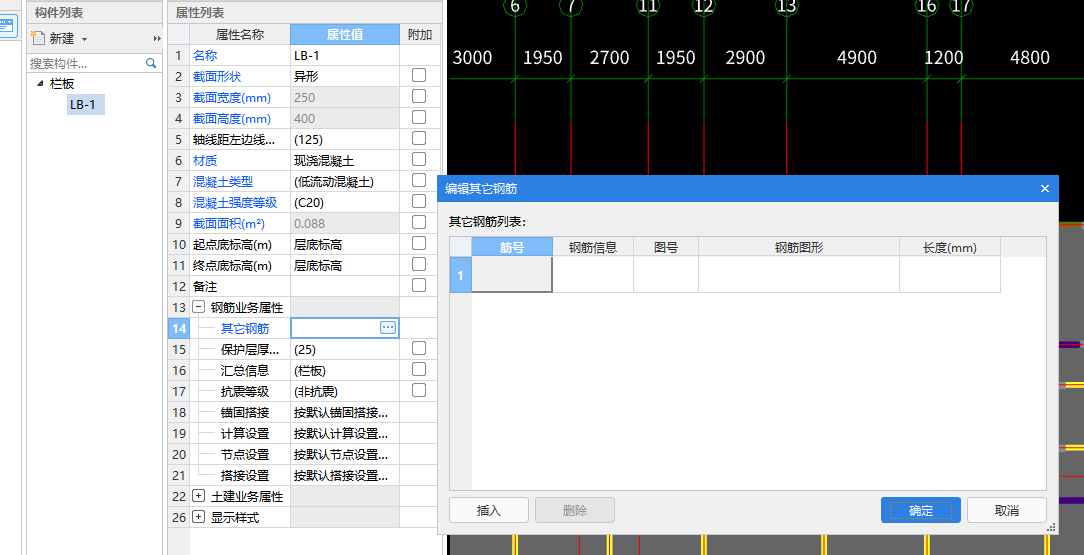The image size is (1084, 555).
Task: Toggle the 混凝土类型 附加 checkbox
Action: coord(419,180)
